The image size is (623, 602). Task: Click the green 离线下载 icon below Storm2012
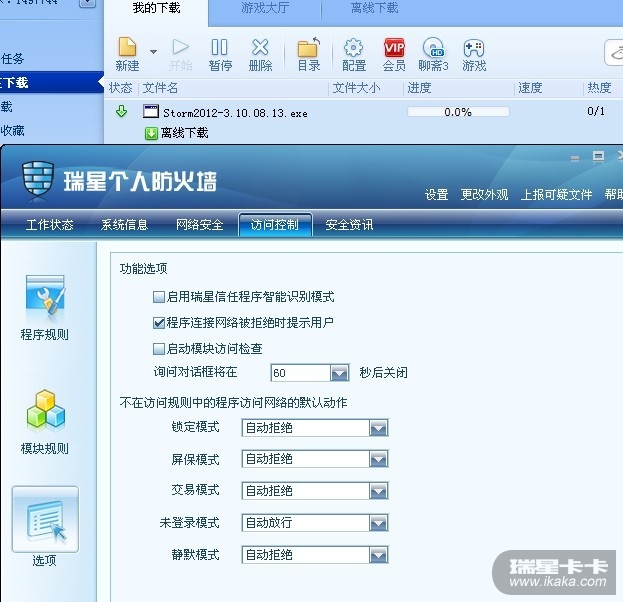tap(151, 134)
